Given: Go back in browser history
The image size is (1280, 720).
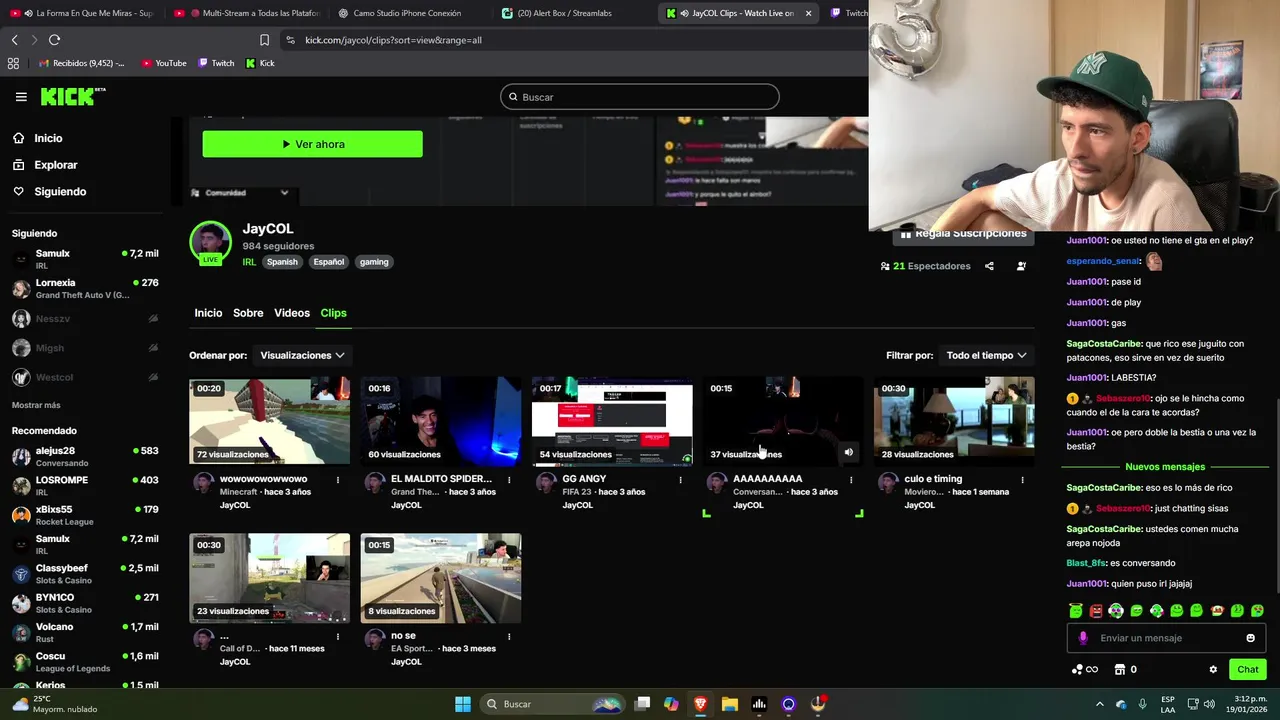Looking at the screenshot, I should pos(14,40).
